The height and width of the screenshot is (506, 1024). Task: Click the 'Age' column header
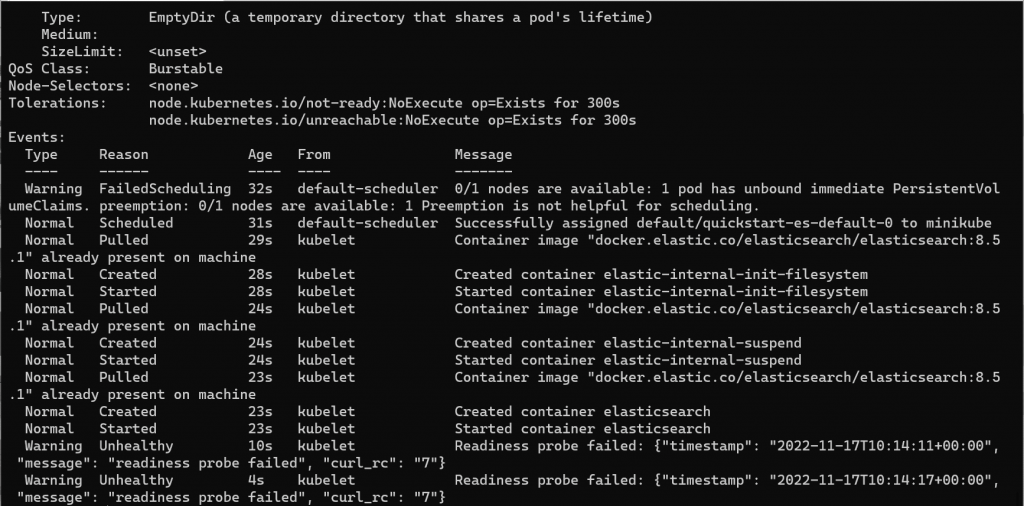pyautogui.click(x=260, y=155)
